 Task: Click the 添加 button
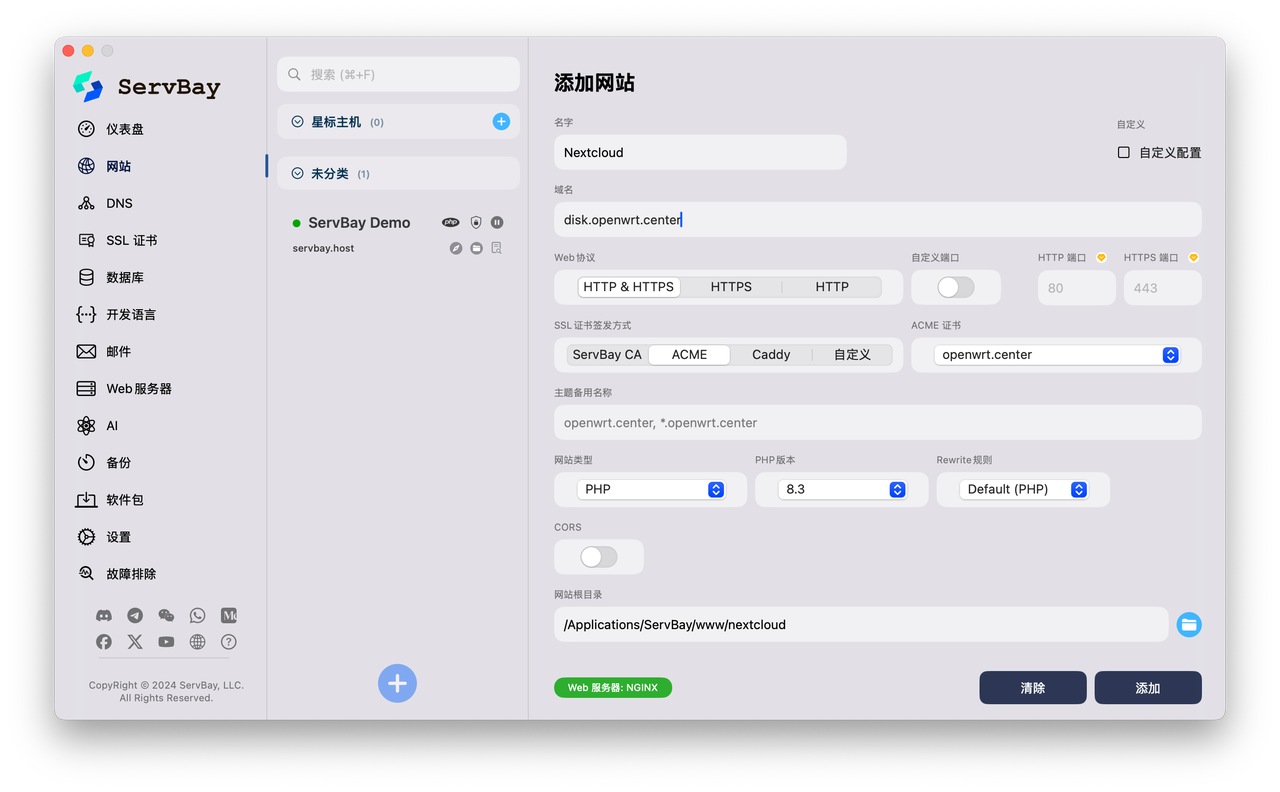click(x=1148, y=688)
